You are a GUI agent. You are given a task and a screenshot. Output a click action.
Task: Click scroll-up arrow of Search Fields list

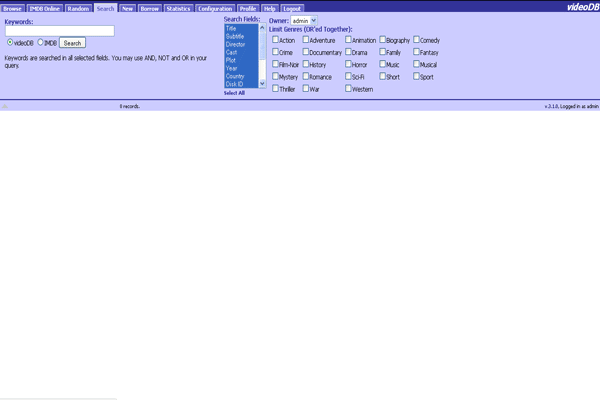click(x=262, y=28)
